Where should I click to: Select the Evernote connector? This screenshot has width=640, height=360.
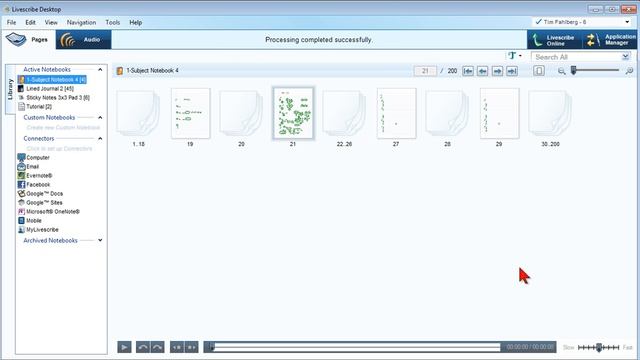click(x=35, y=176)
